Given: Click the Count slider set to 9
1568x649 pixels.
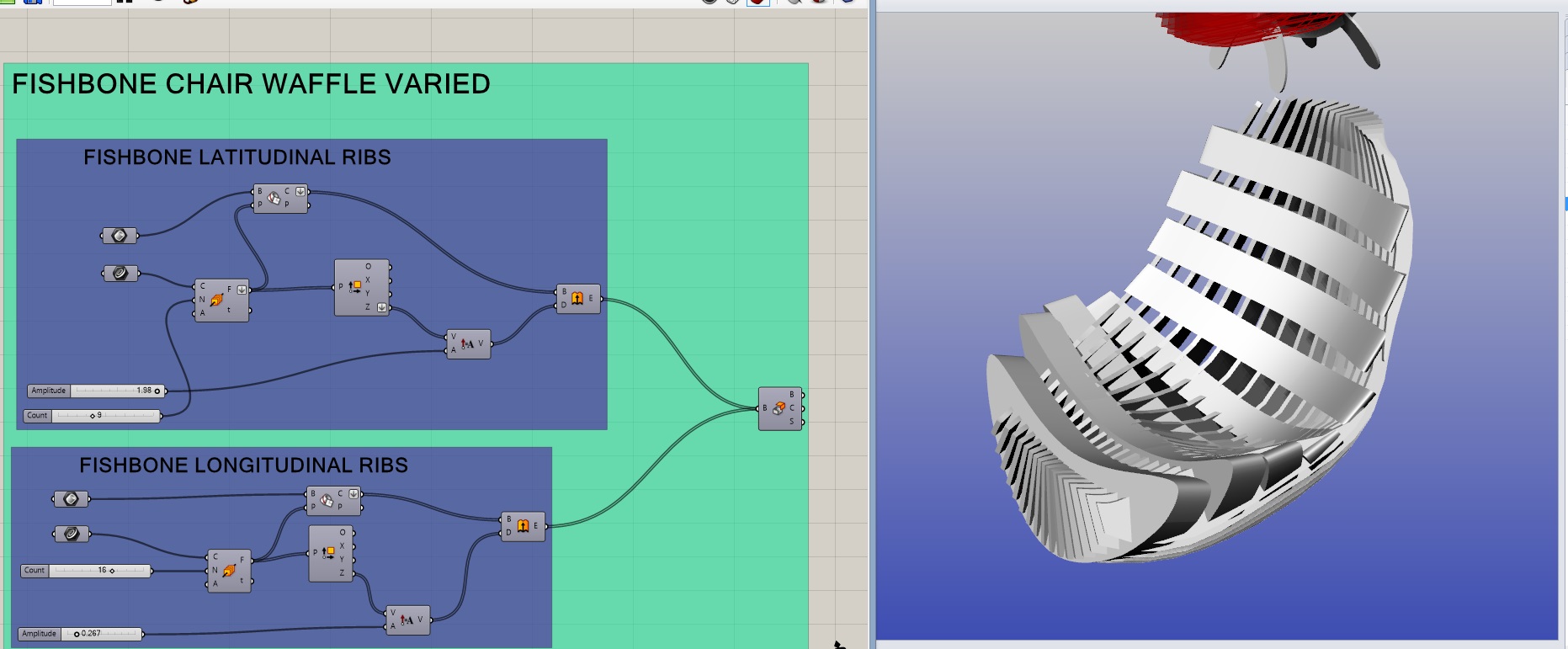Looking at the screenshot, I should click(x=105, y=416).
